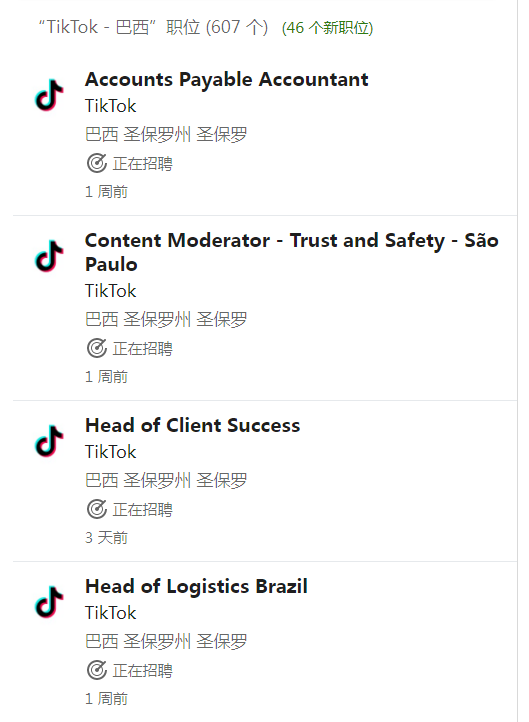Click hiring target icon under Head of Client Success
Viewport: 529px width, 722px height.
(97, 509)
